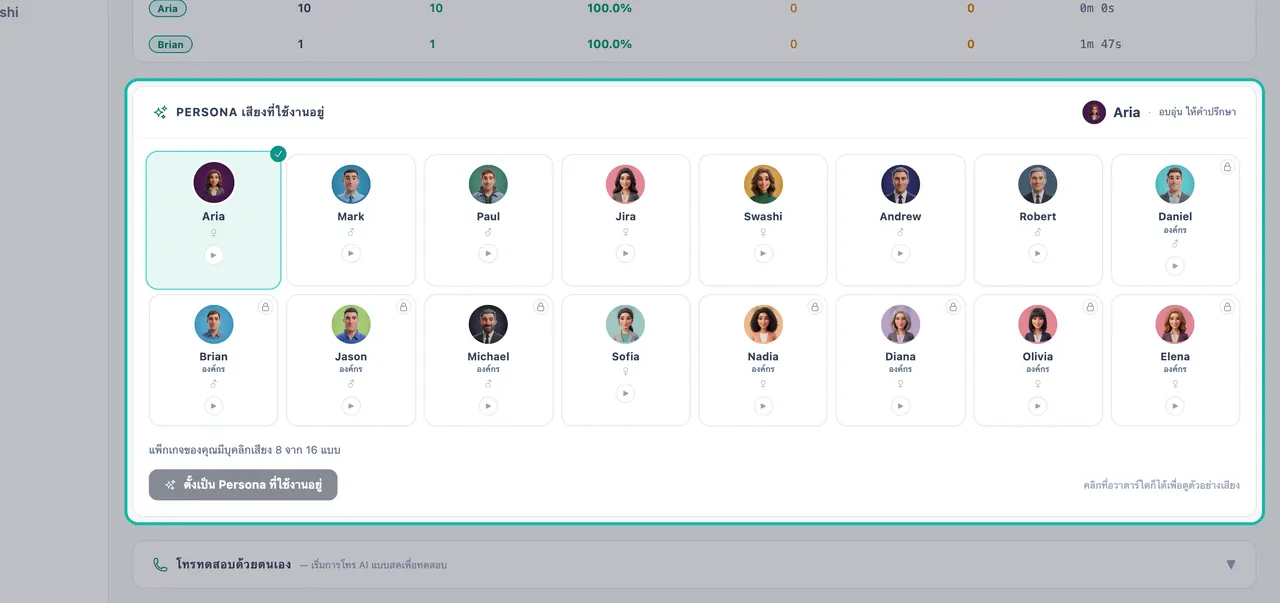Screen dimensions: 1280x603
Task: Click the hint คลิกที่อวาตาร์ใดก็ได้เพื่อดูตัวอย่างเสียง
Action: (x=1161, y=485)
